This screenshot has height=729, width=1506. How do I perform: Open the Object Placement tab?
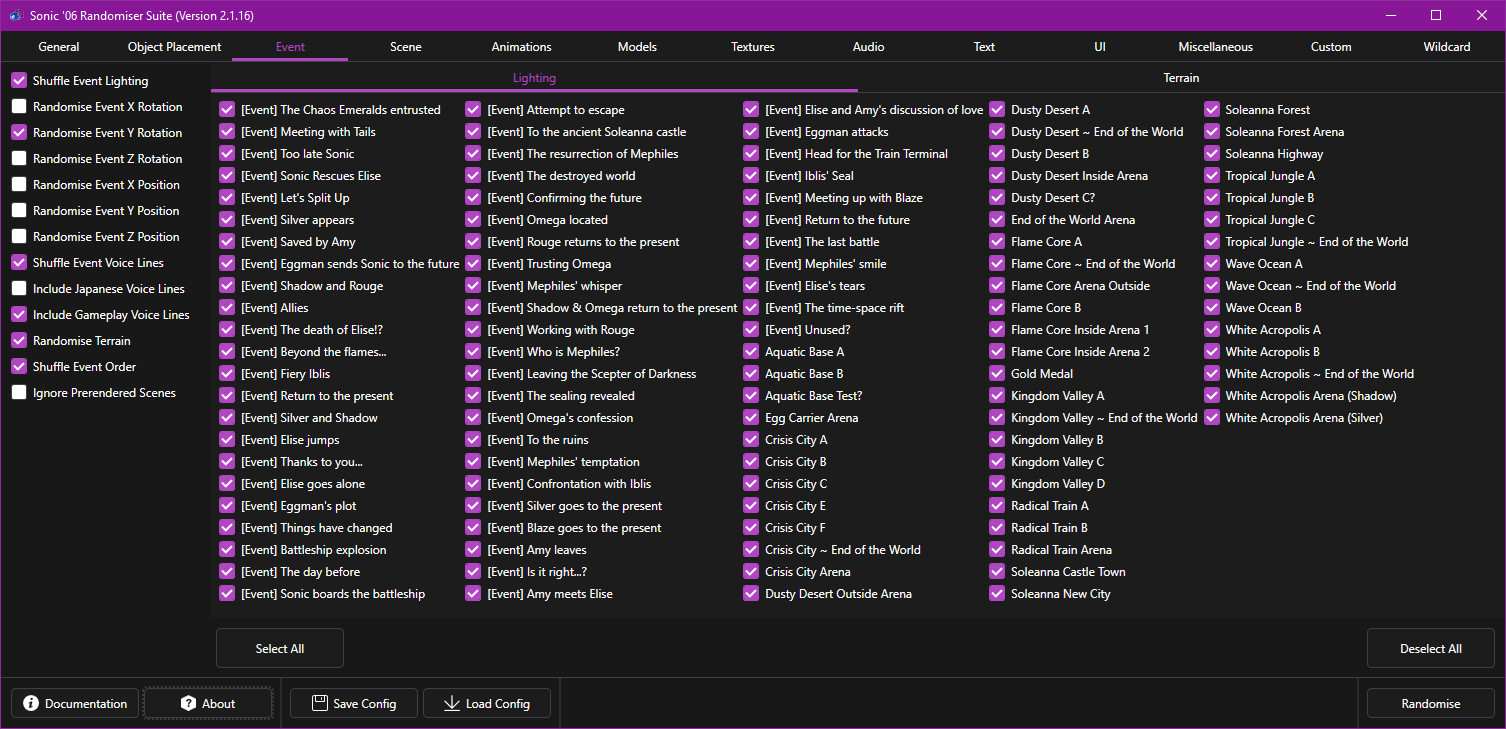pyautogui.click(x=174, y=47)
